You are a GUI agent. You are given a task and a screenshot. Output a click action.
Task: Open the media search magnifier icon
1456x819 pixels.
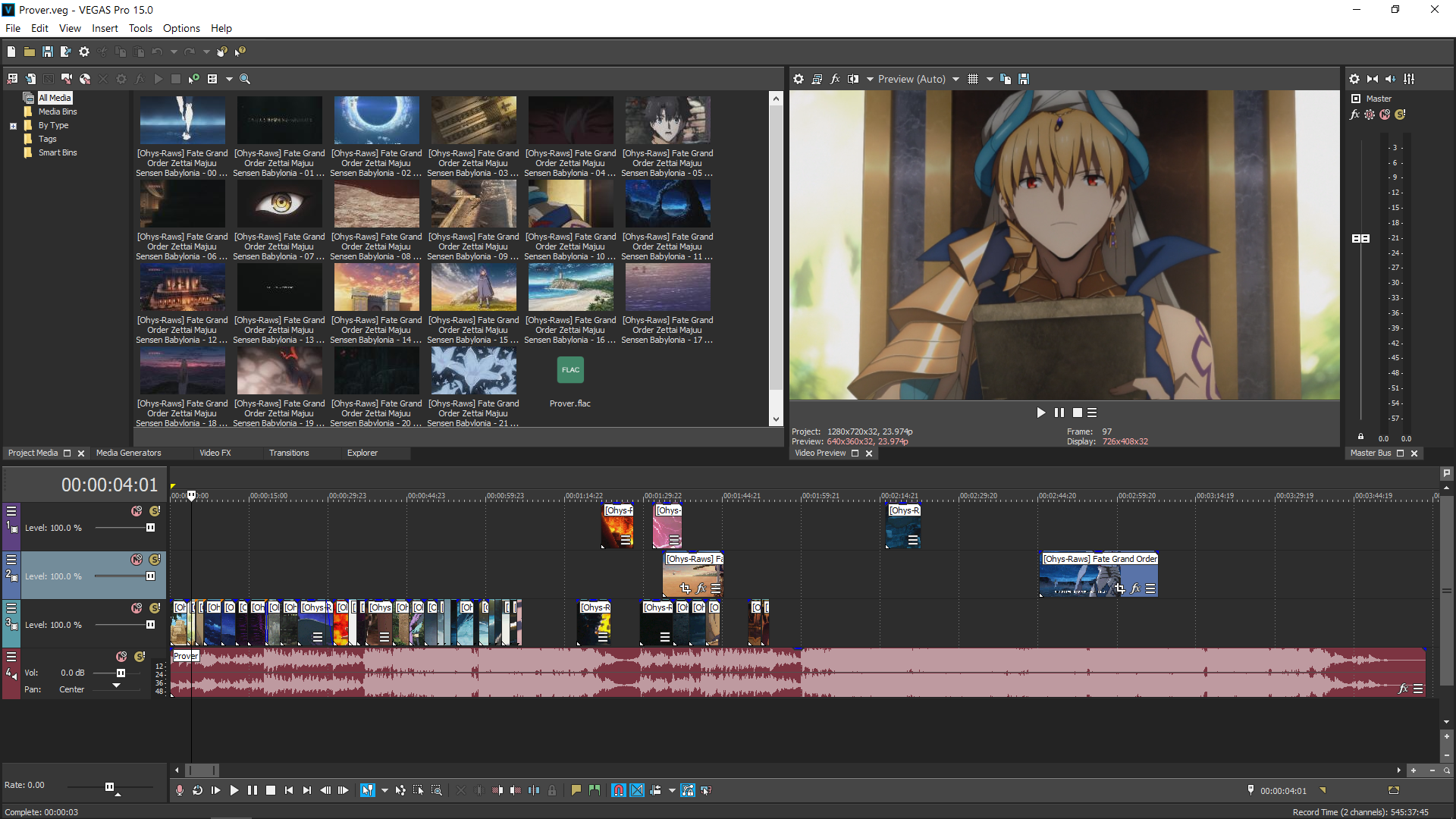pyautogui.click(x=245, y=79)
